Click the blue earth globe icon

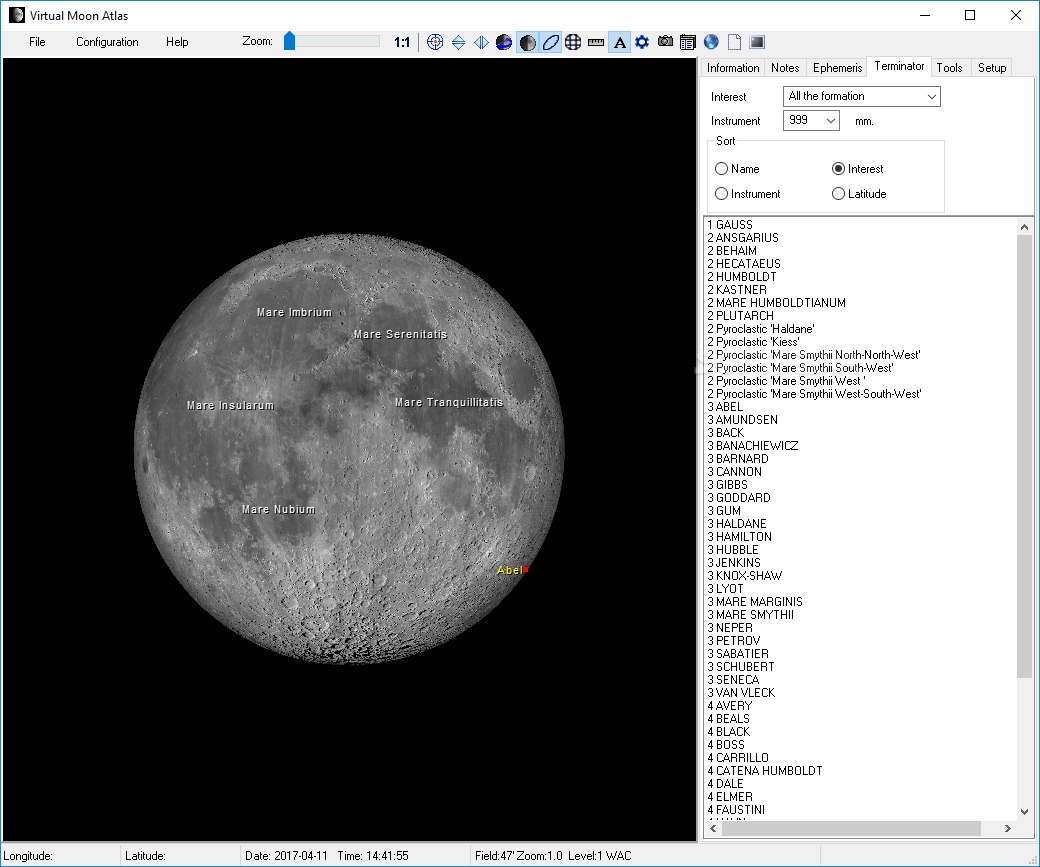coord(711,42)
